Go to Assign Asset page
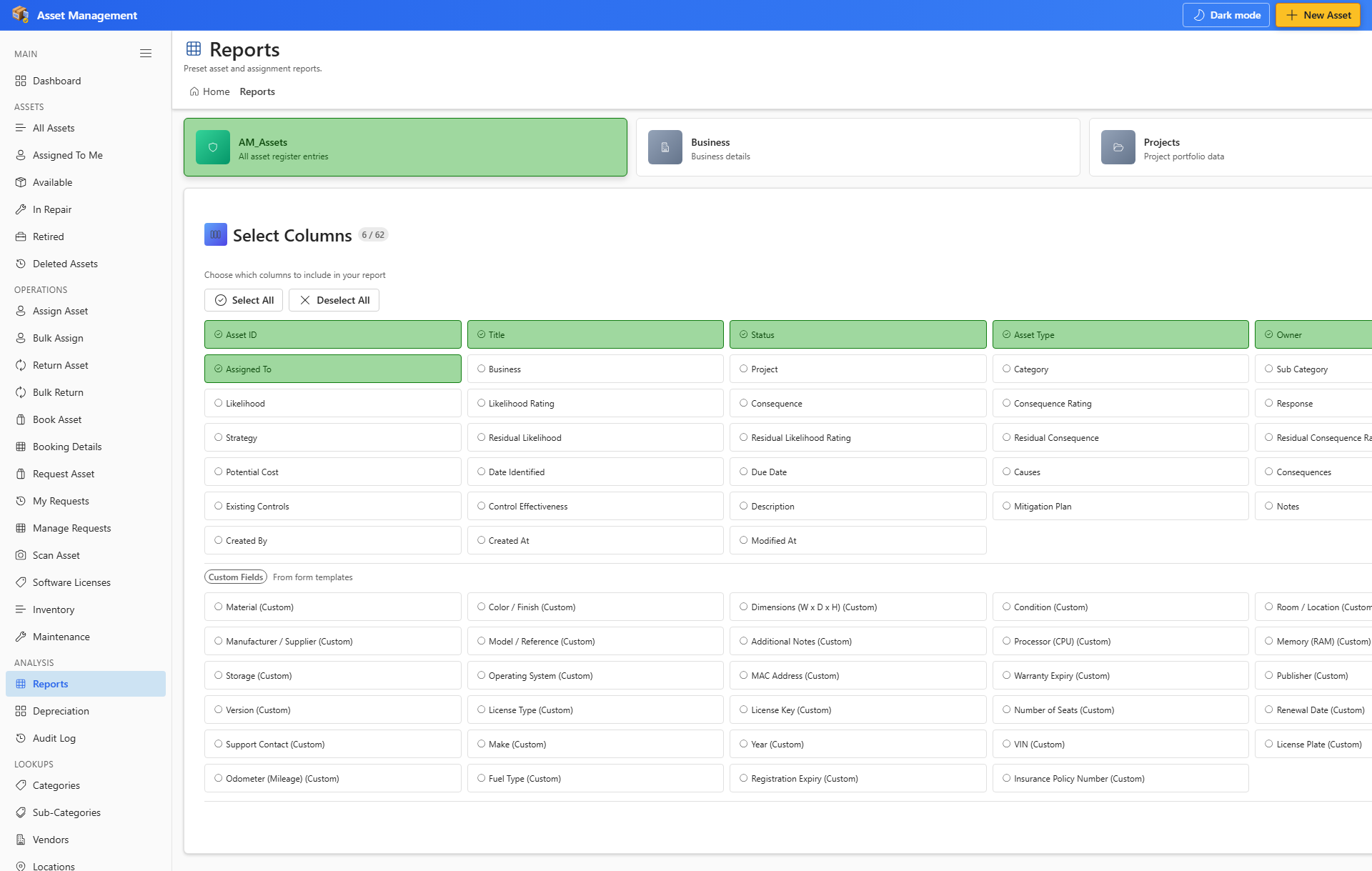 point(86,311)
